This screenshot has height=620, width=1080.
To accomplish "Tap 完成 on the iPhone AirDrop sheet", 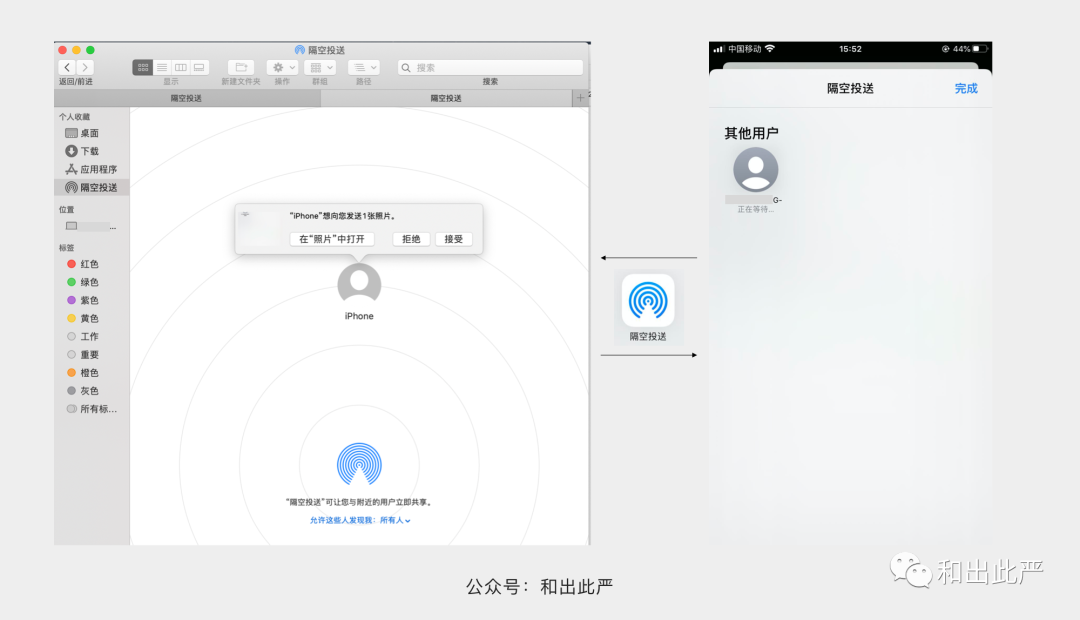I will 966,88.
